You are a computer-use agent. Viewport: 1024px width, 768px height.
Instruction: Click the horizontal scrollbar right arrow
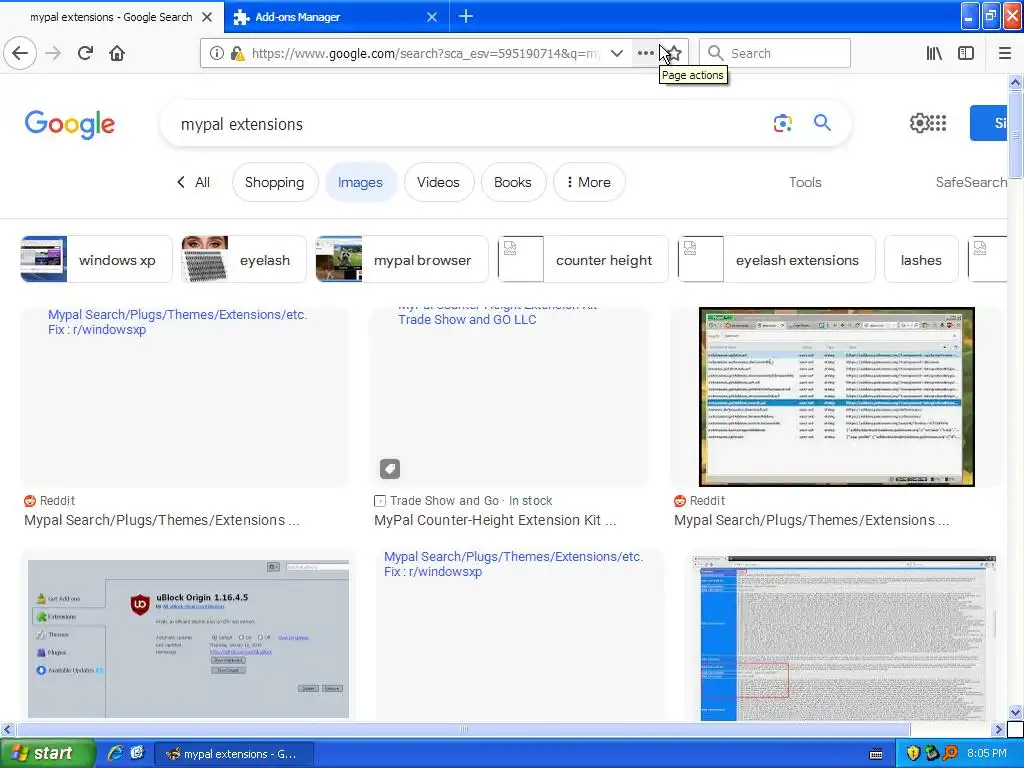998,729
